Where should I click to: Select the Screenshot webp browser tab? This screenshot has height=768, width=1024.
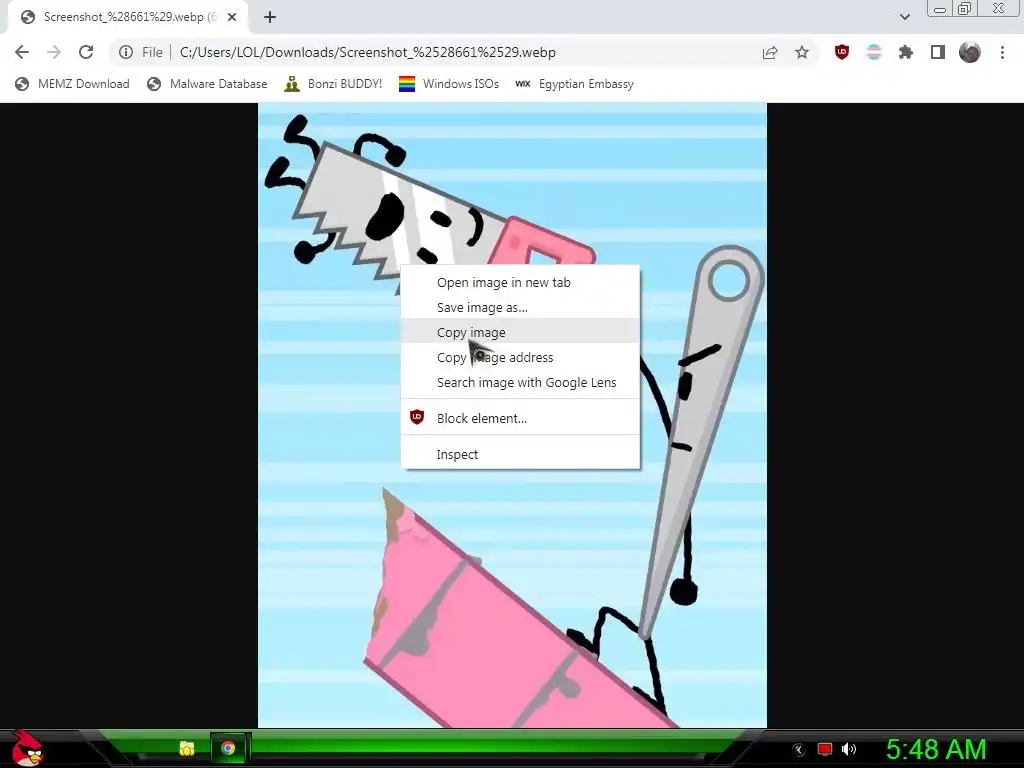127,18
